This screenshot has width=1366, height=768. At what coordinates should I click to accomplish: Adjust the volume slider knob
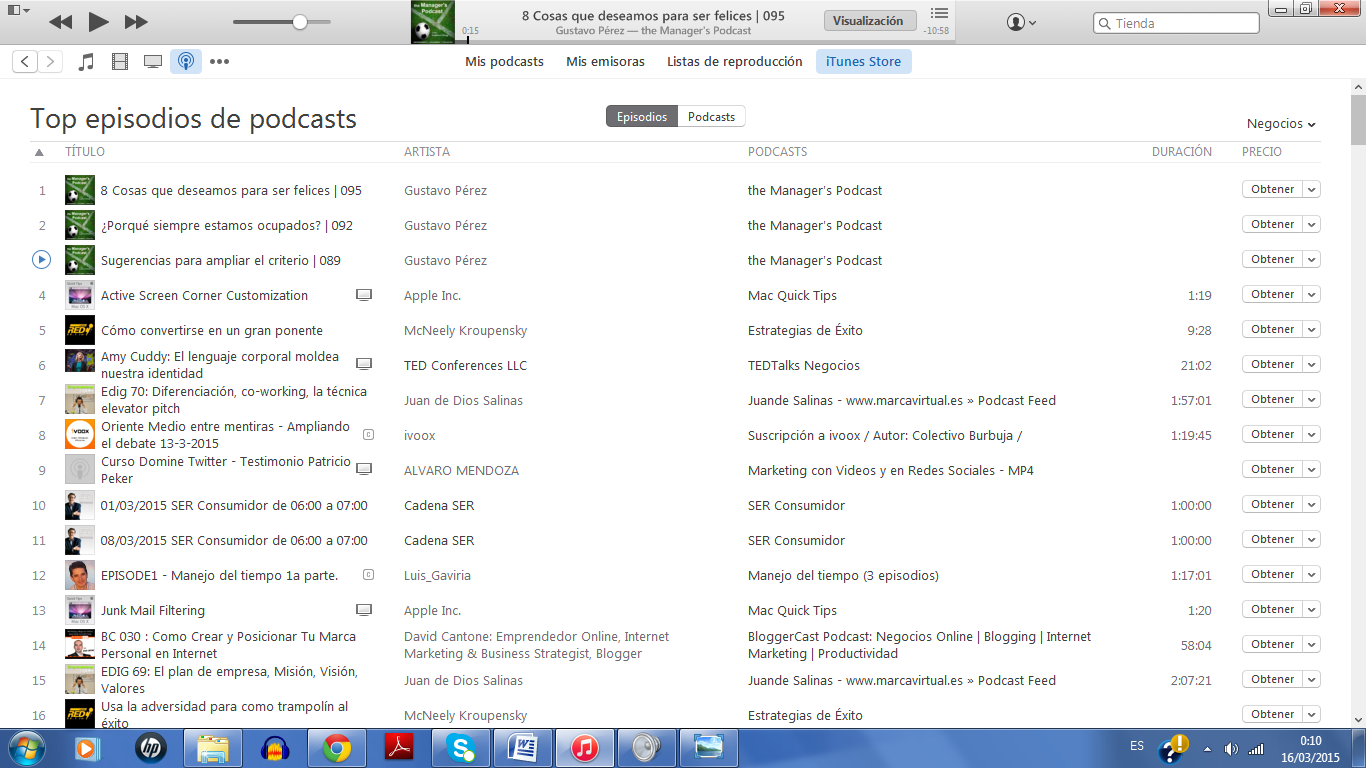[299, 22]
